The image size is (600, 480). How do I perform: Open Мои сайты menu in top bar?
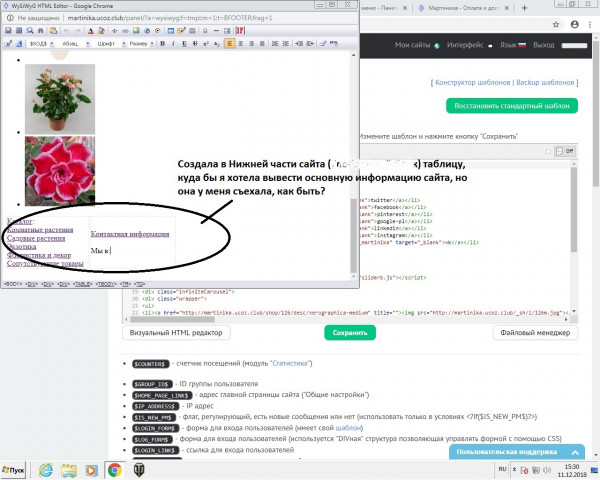click(417, 45)
